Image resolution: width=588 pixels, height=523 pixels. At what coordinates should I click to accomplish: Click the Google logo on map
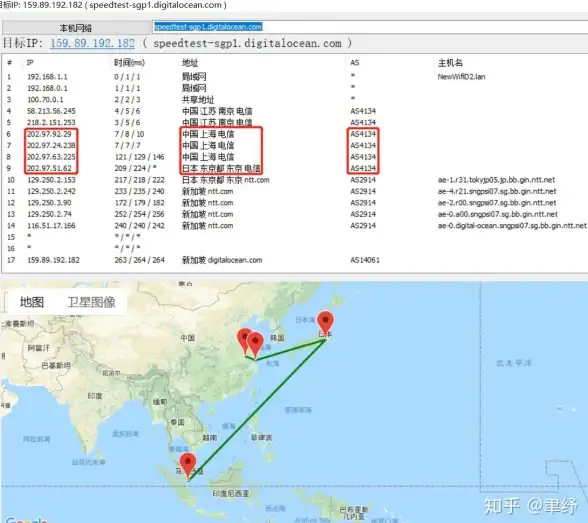tap(26, 520)
